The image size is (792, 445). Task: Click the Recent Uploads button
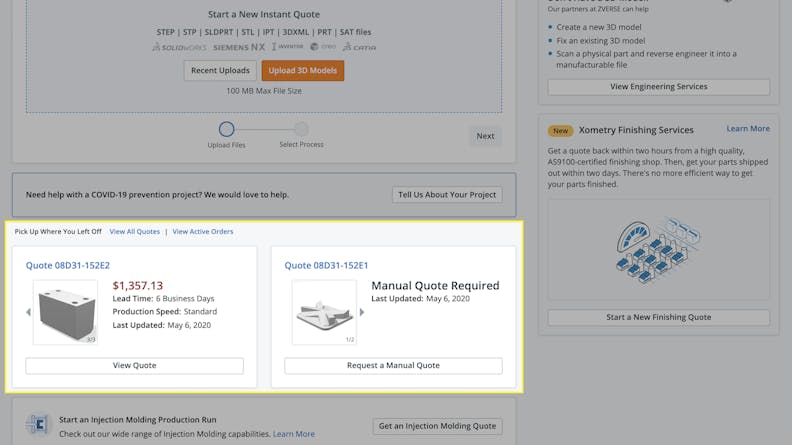coord(220,71)
